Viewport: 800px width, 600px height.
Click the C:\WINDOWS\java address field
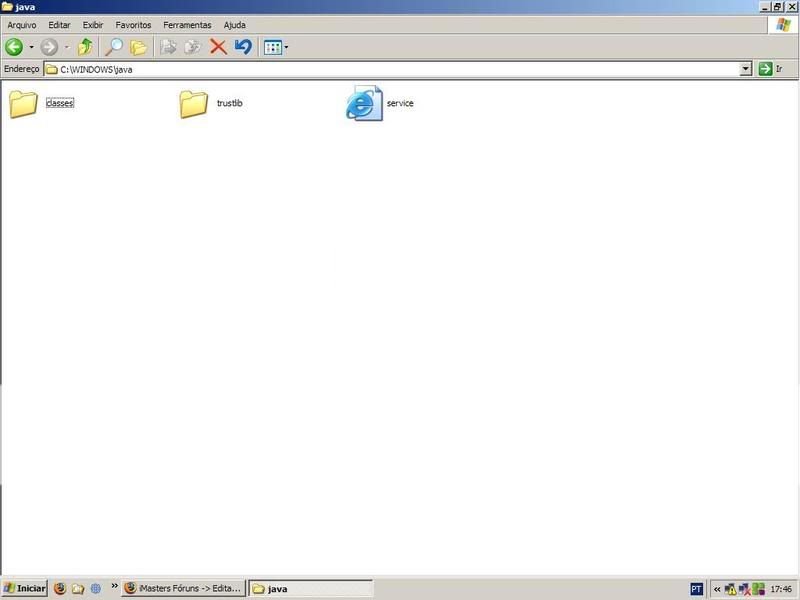(x=400, y=69)
